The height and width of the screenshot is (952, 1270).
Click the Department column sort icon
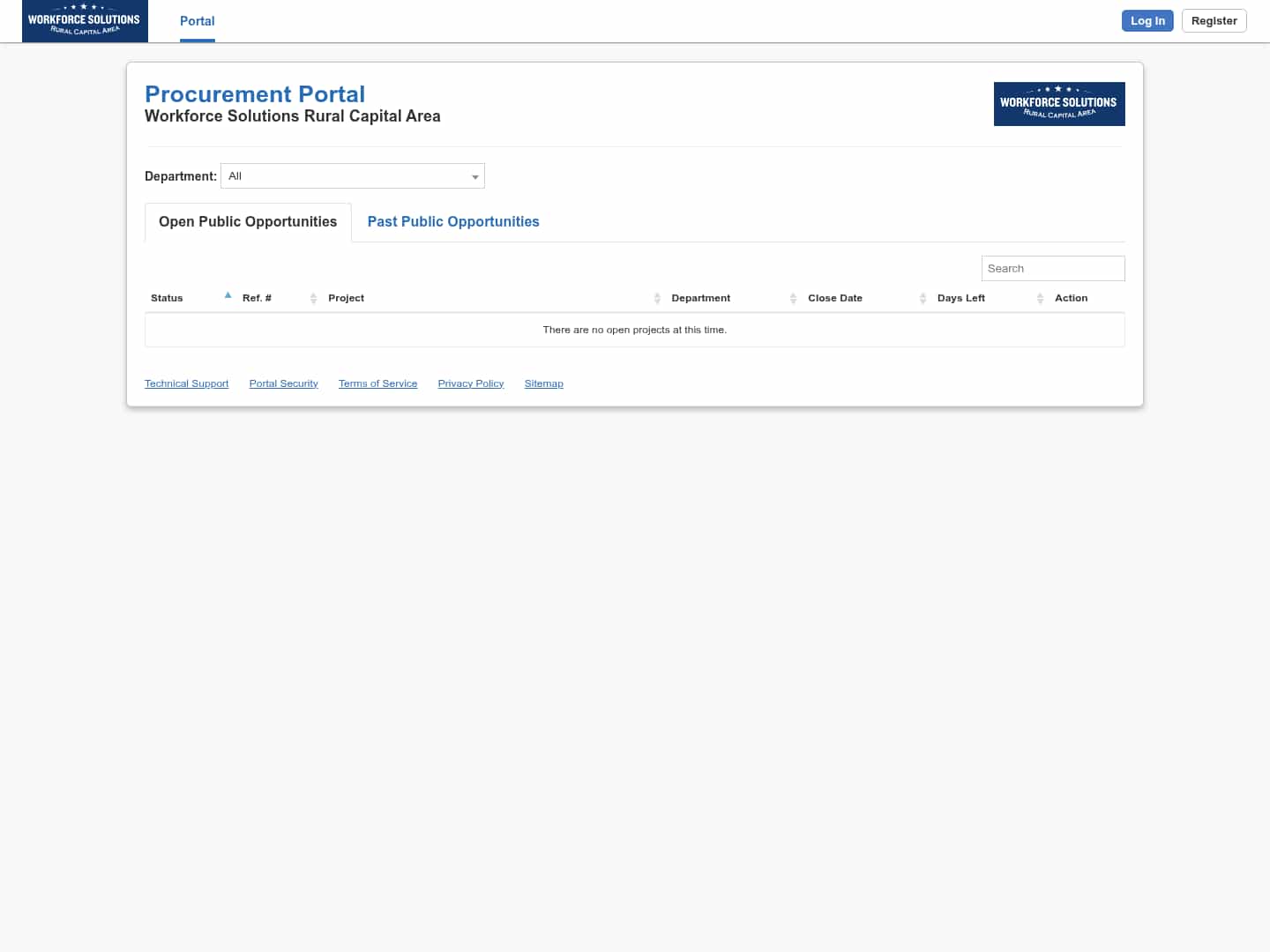pyautogui.click(x=793, y=298)
